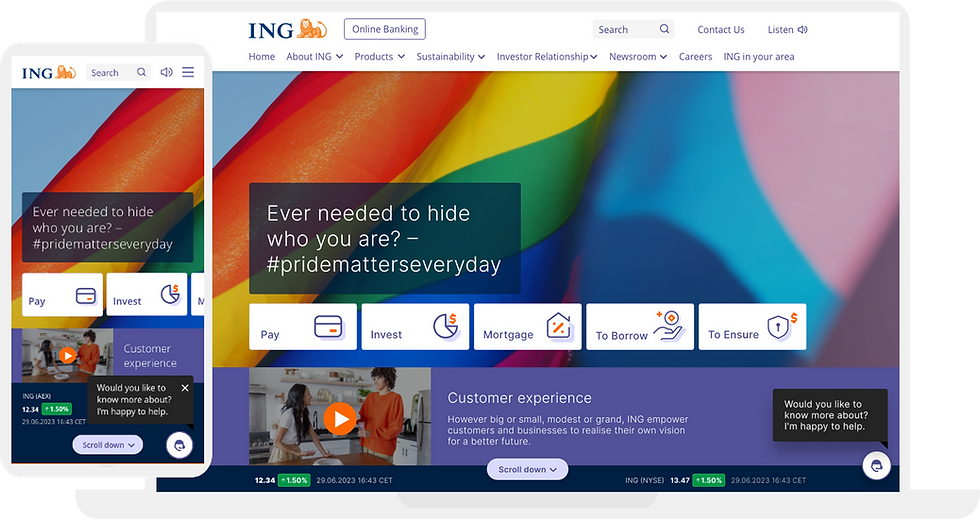Click the Listen link text
Viewport: 980px width, 520px height.
[x=780, y=29]
